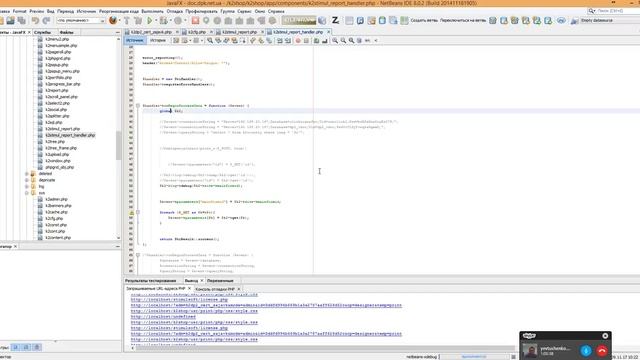Screen dimensions: 640x360
Task: Collapse the 'sys' folder node
Action: point(27,193)
